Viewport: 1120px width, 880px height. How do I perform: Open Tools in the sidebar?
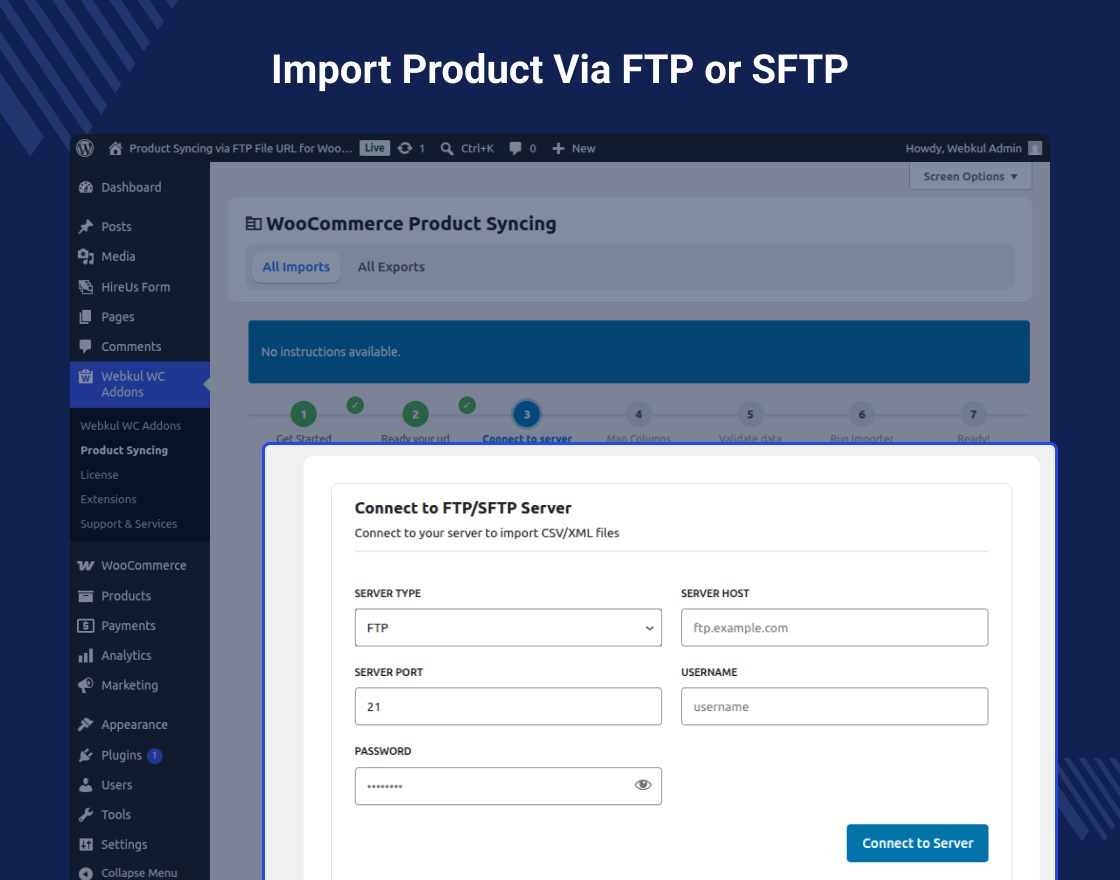[x=116, y=814]
